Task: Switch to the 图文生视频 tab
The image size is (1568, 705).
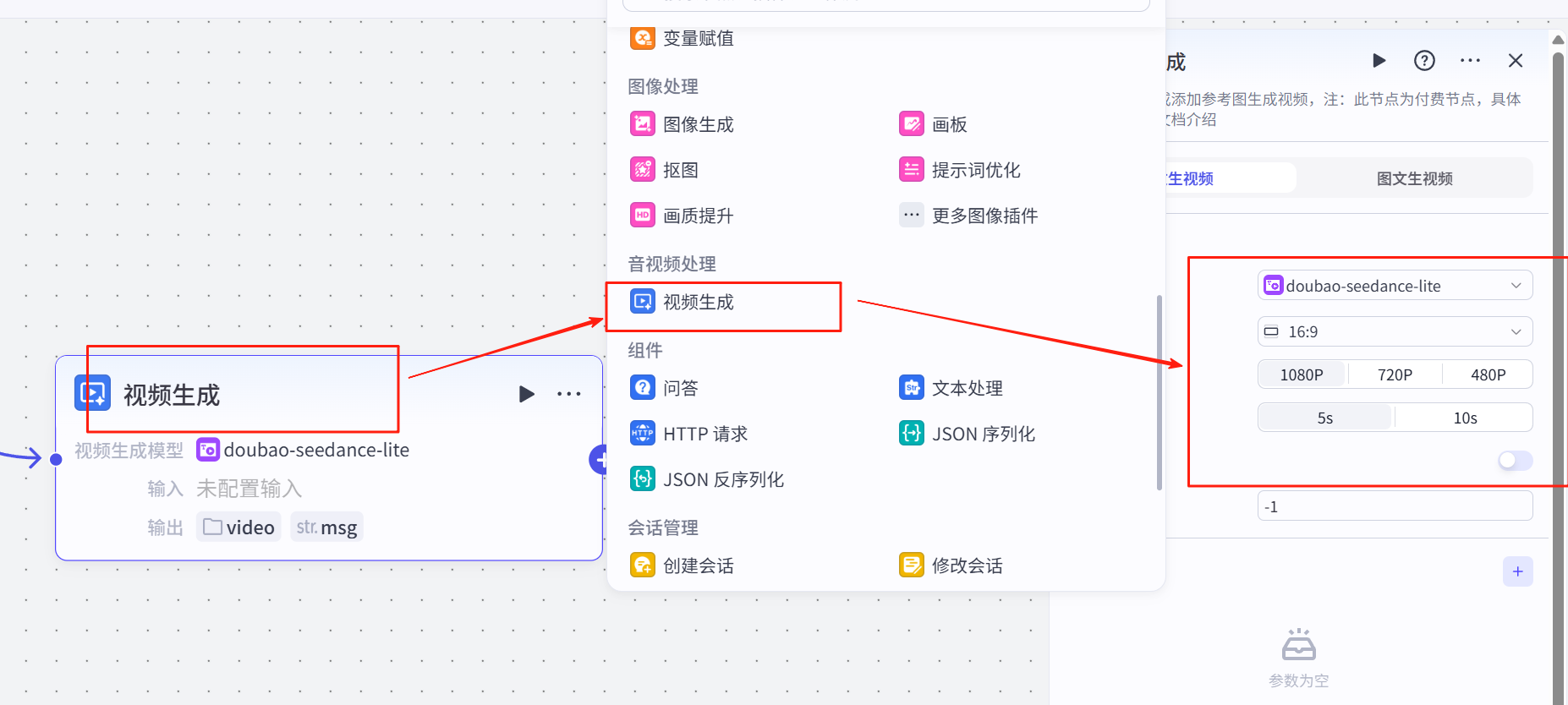Action: 1414,178
